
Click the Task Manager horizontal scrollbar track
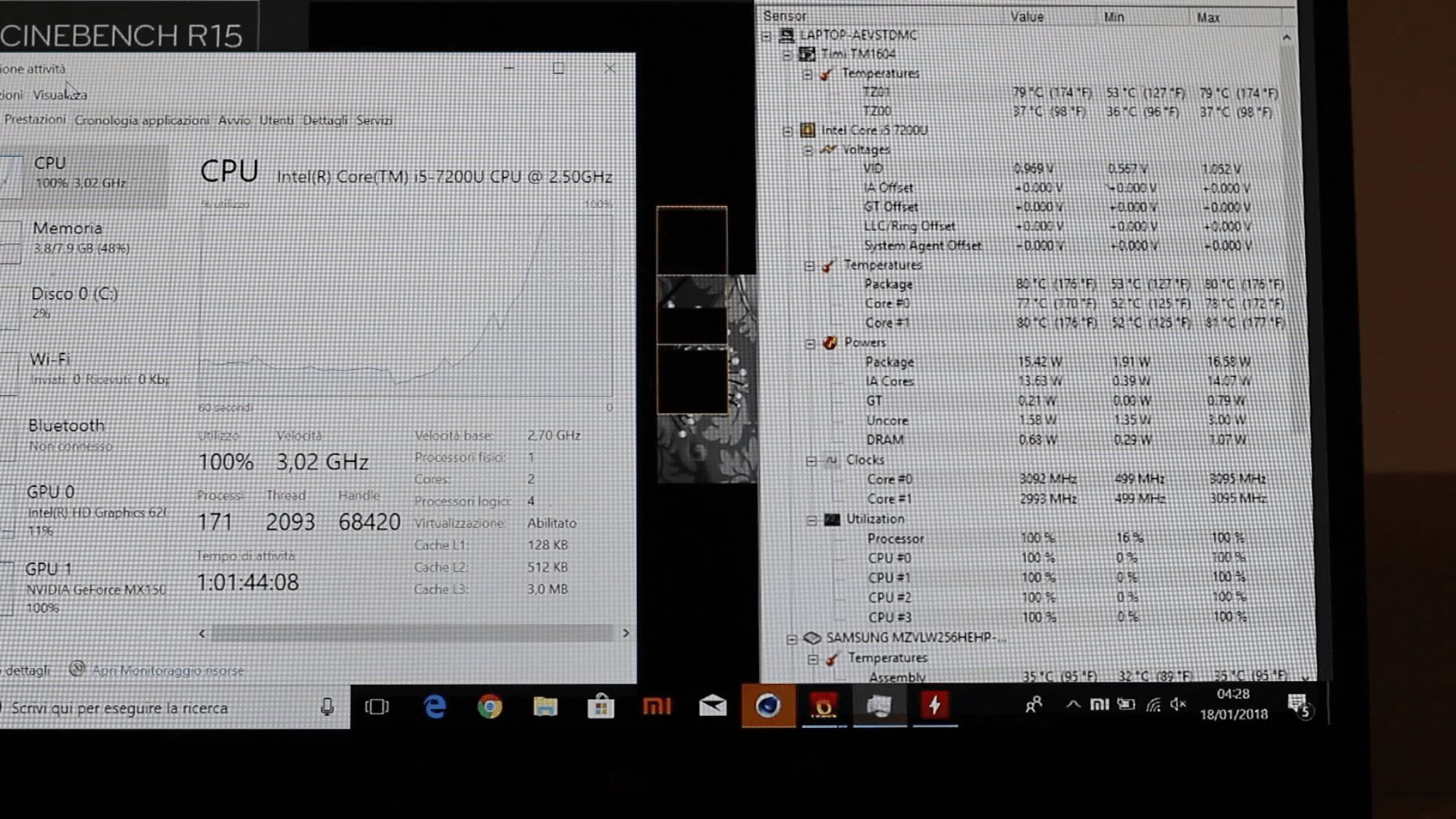[x=413, y=633]
